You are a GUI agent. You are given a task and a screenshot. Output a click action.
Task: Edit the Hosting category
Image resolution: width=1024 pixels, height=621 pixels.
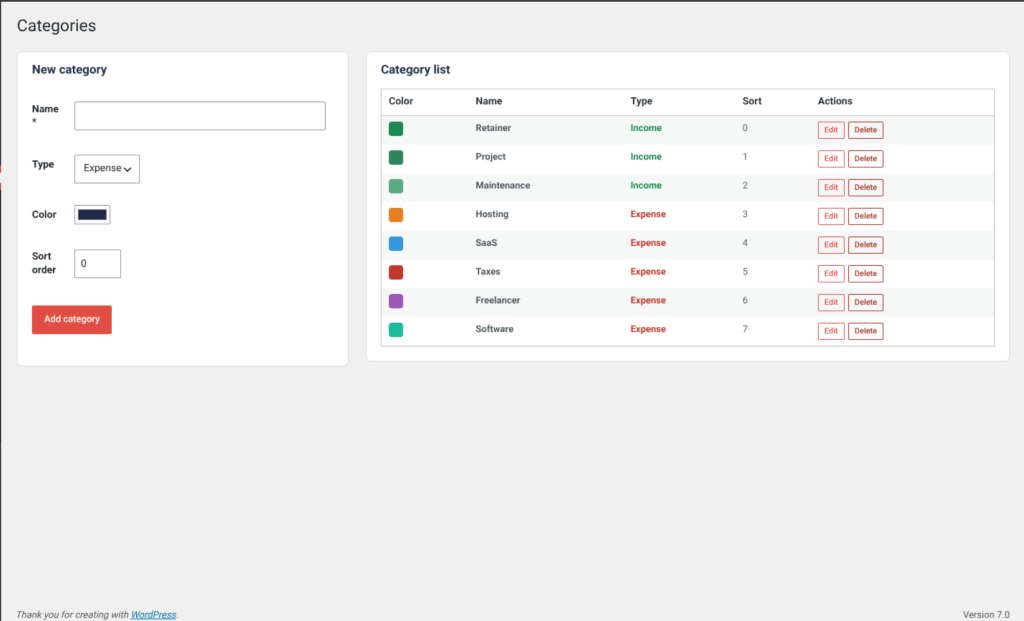coord(831,216)
